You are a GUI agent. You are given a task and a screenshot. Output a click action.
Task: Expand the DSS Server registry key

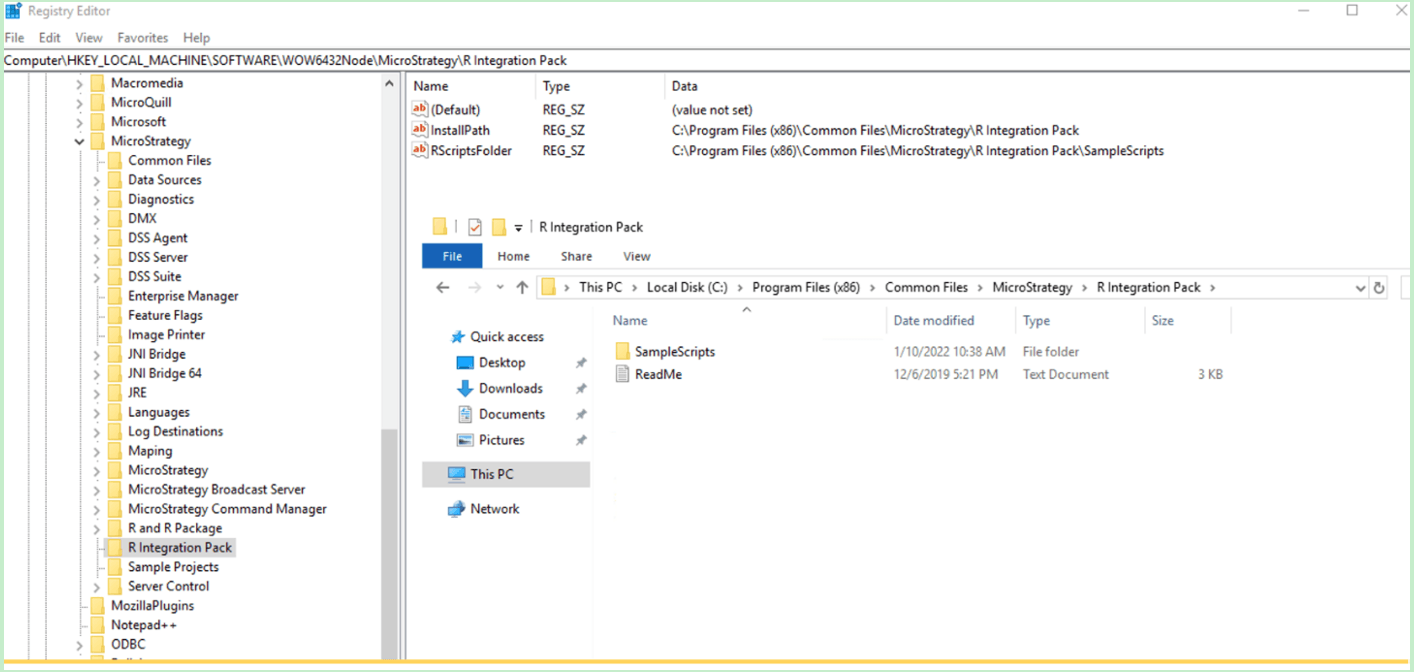tap(97, 258)
